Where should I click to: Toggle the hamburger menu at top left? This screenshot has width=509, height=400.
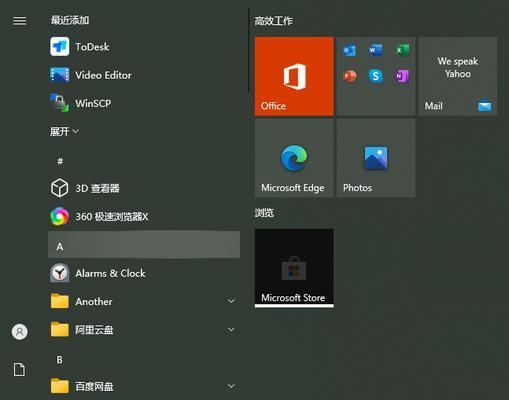[x=20, y=21]
